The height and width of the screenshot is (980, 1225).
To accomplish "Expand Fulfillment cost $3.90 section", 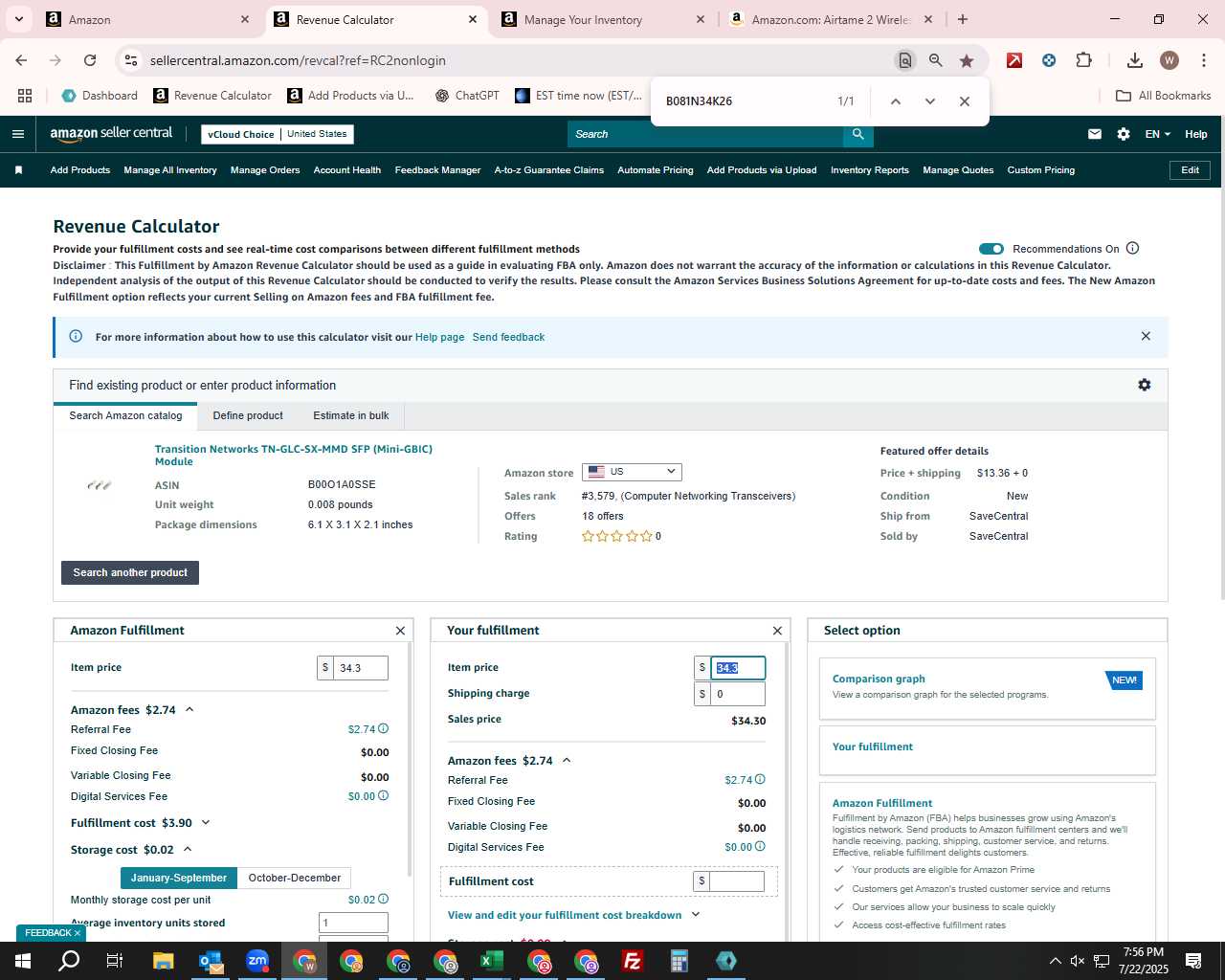I will pyautogui.click(x=206, y=822).
